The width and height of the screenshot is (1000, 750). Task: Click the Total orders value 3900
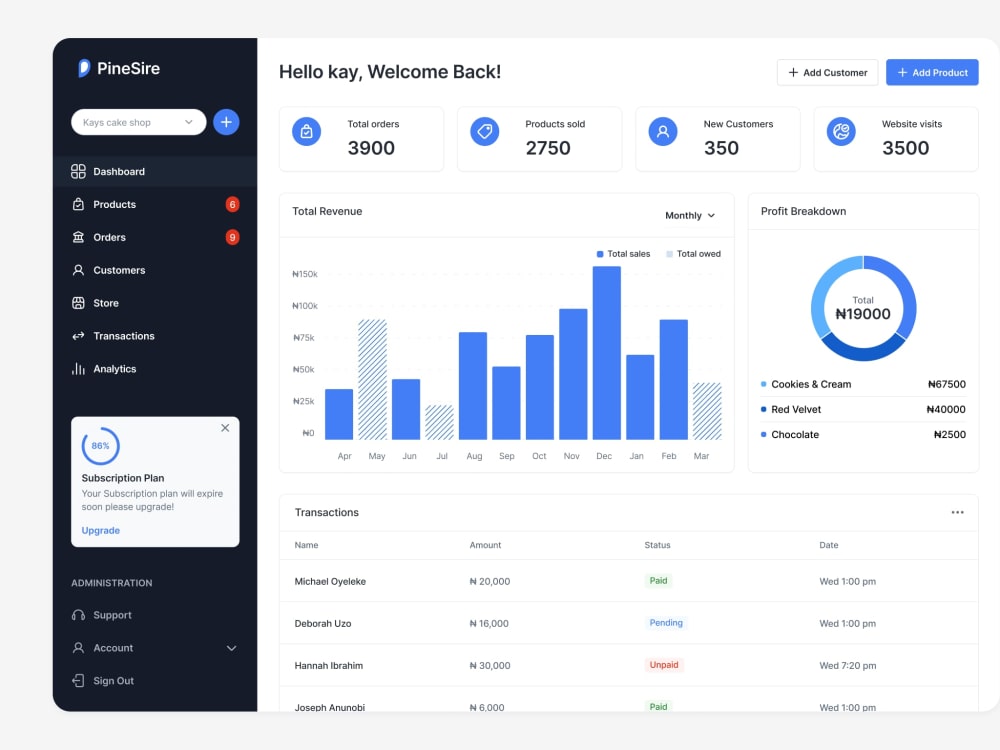click(x=371, y=148)
